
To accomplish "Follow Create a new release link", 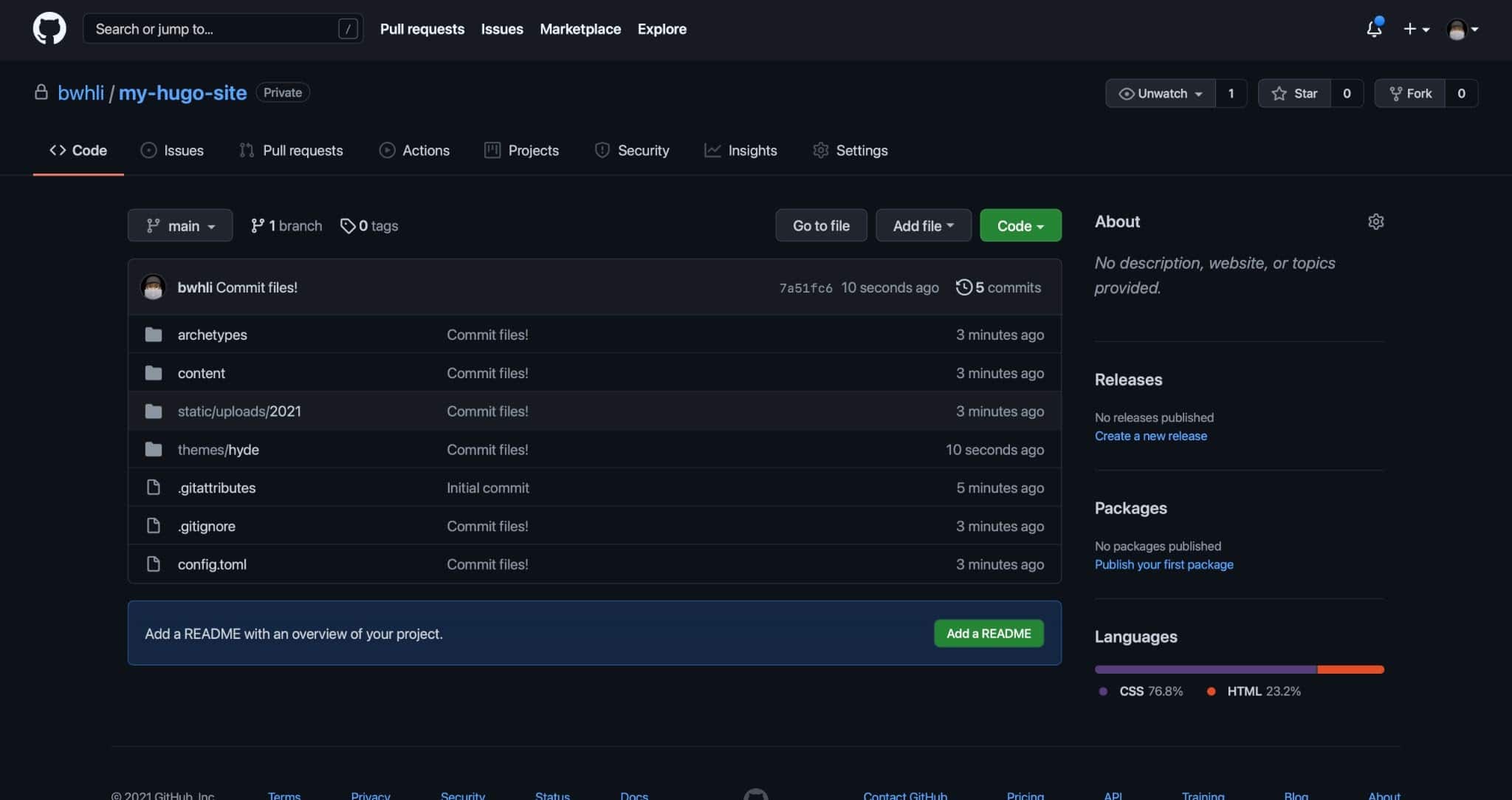I will click(1150, 436).
